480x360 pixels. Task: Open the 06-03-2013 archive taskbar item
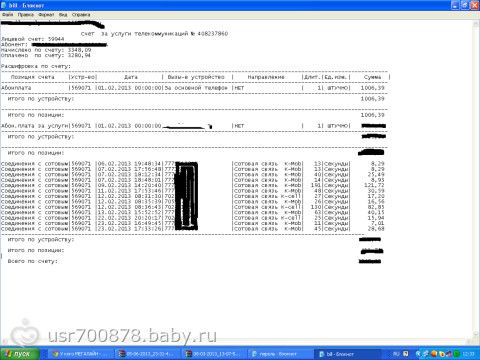(213, 354)
